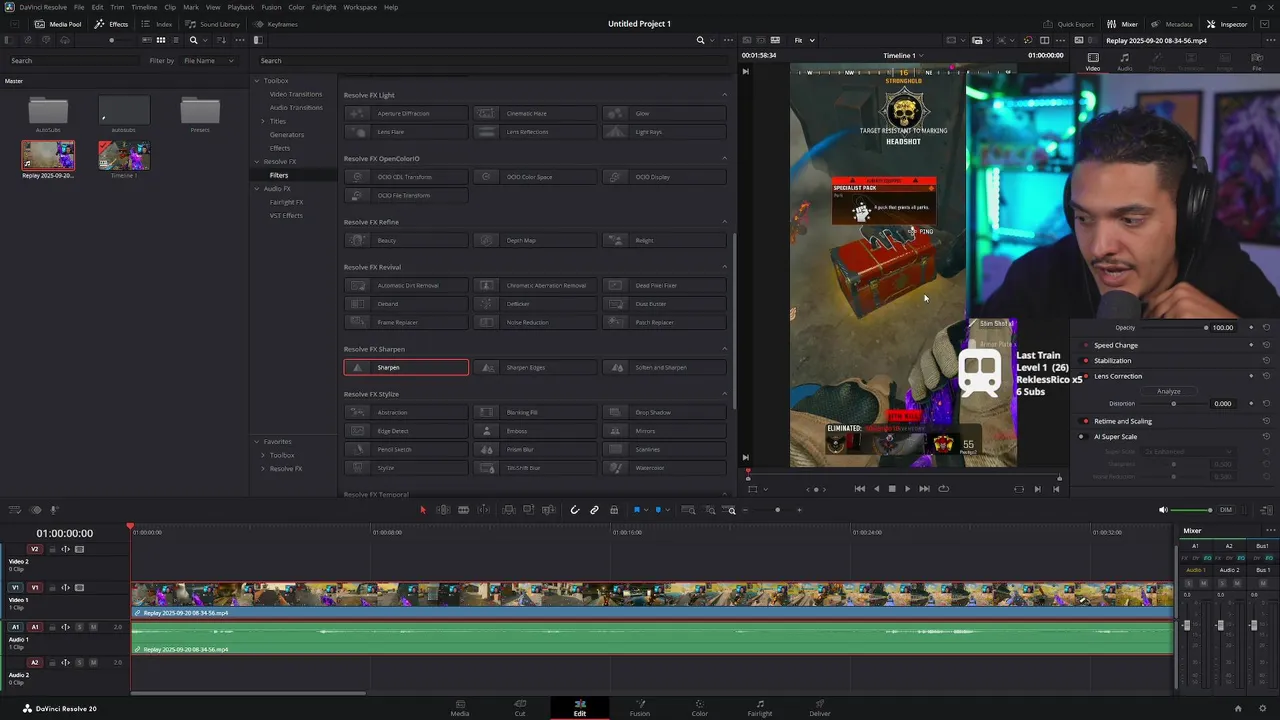Open the Timeline 1 name dropdown

902,55
